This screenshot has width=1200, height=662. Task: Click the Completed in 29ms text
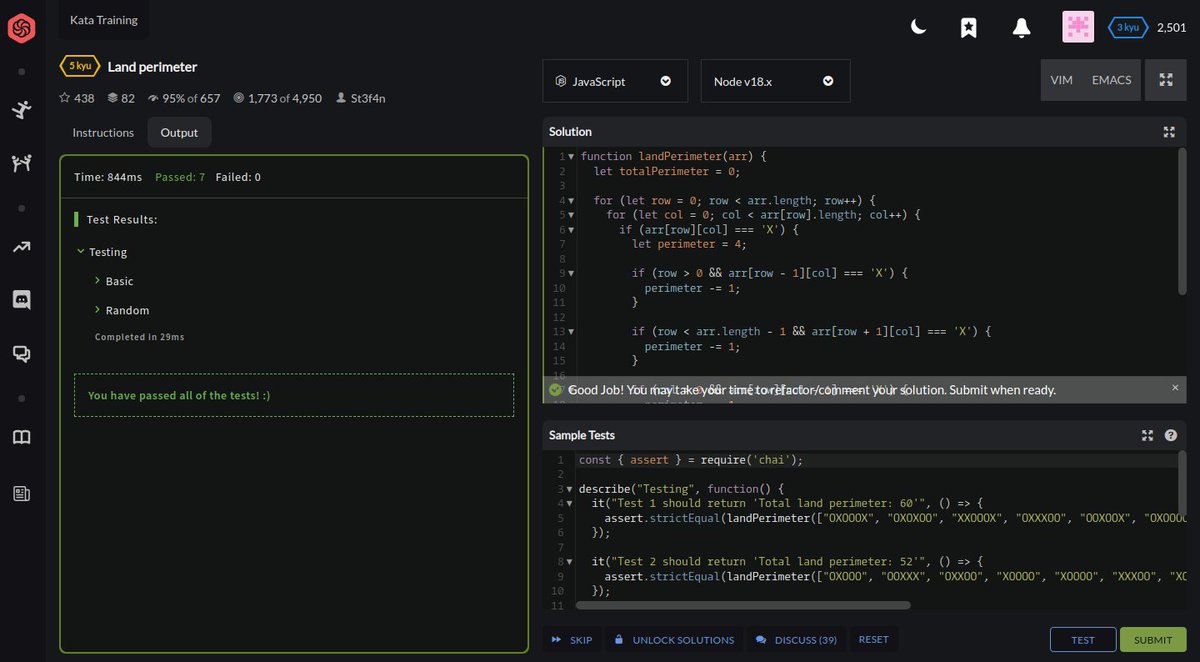(x=139, y=337)
